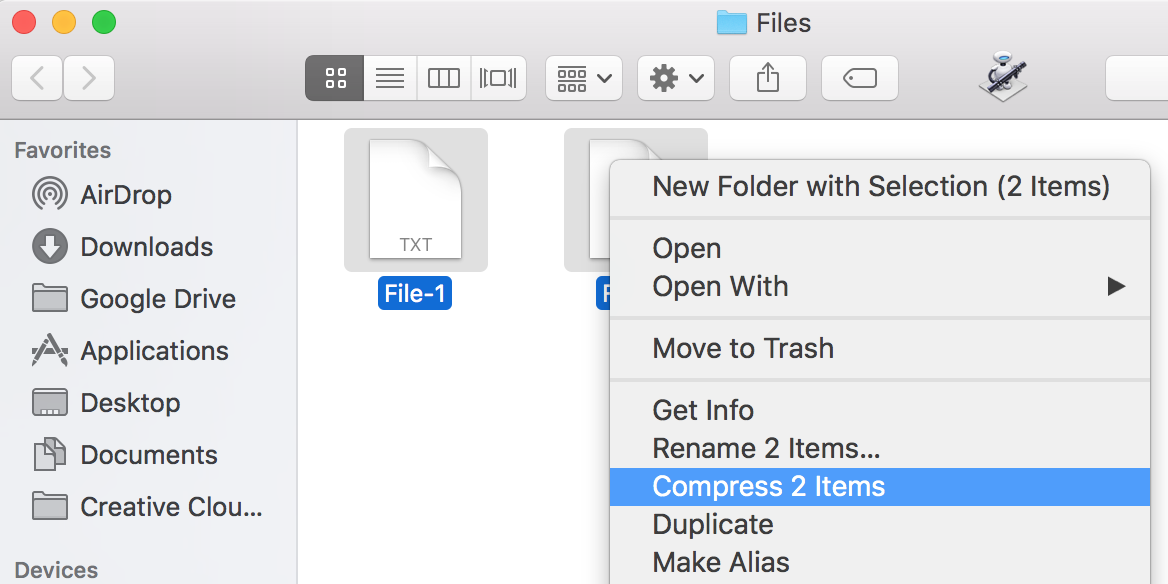Open Downloads folder in sidebar
1168x584 pixels.
pyautogui.click(x=146, y=247)
